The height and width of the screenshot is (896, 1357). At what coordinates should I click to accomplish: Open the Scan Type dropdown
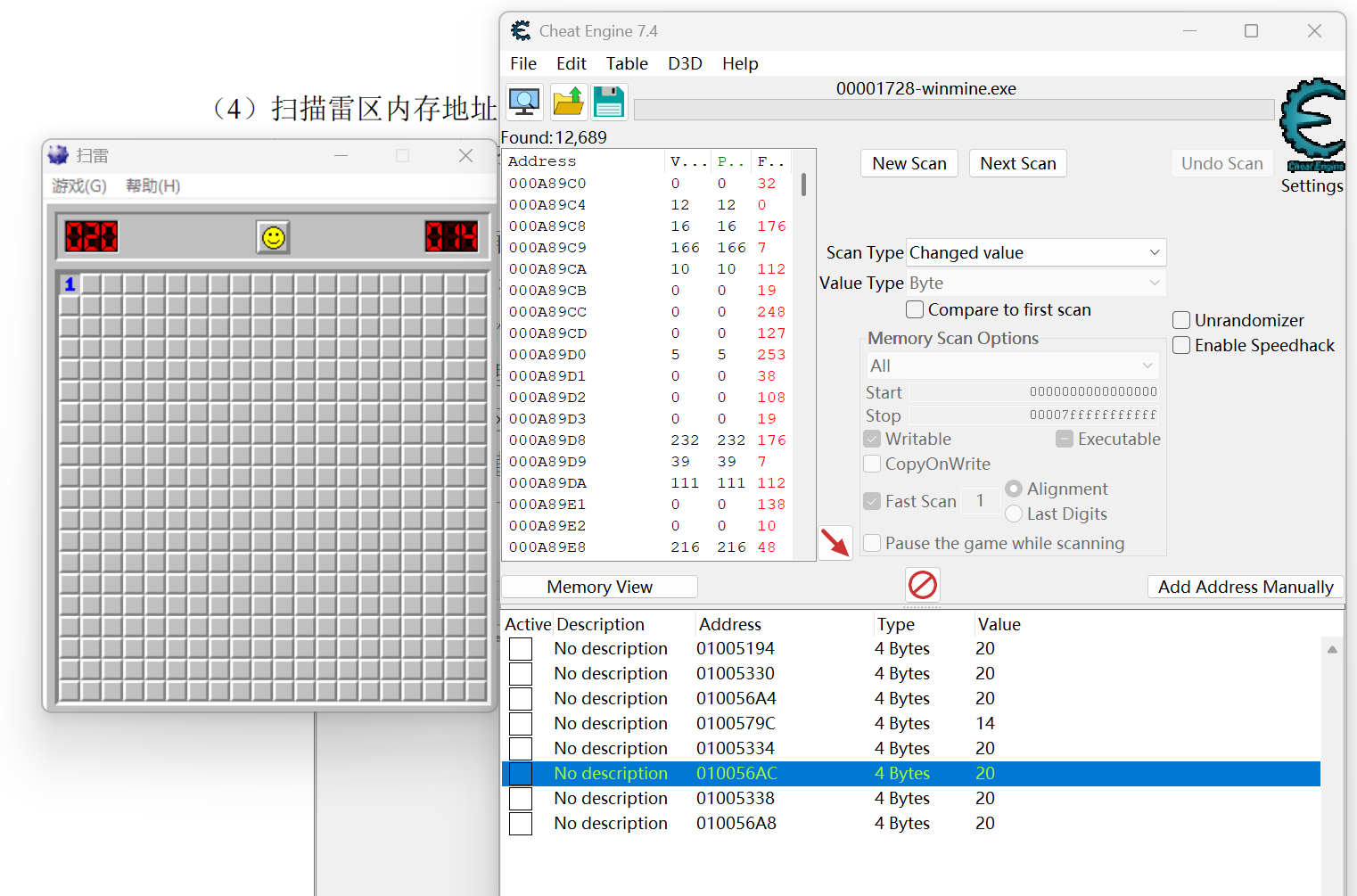[1036, 252]
